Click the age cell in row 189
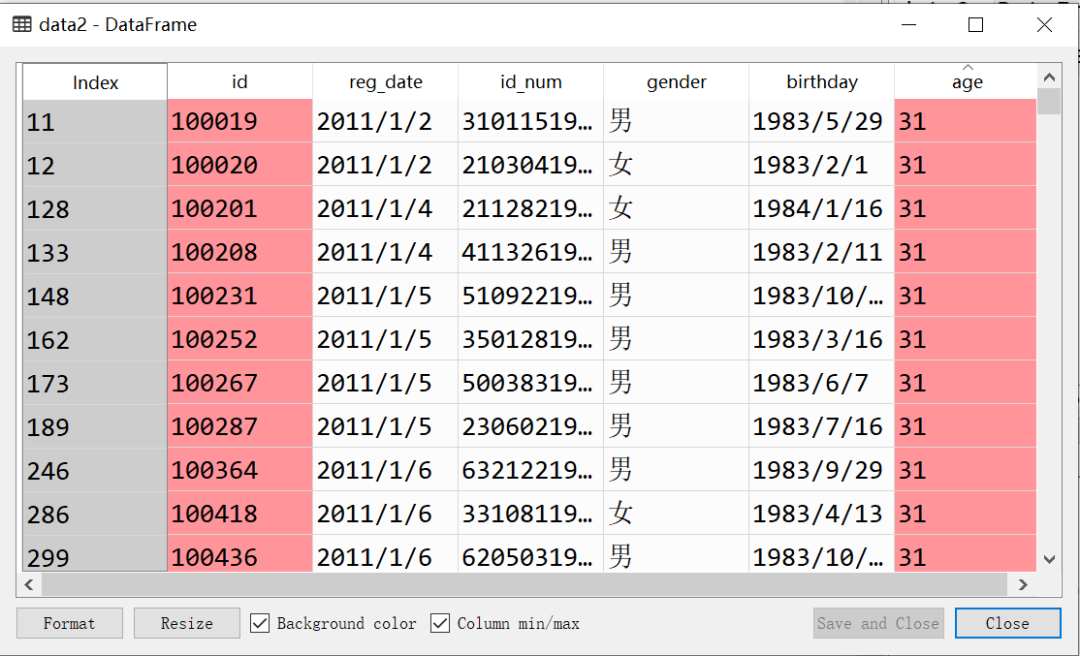This screenshot has height=656, width=1080. [966, 427]
